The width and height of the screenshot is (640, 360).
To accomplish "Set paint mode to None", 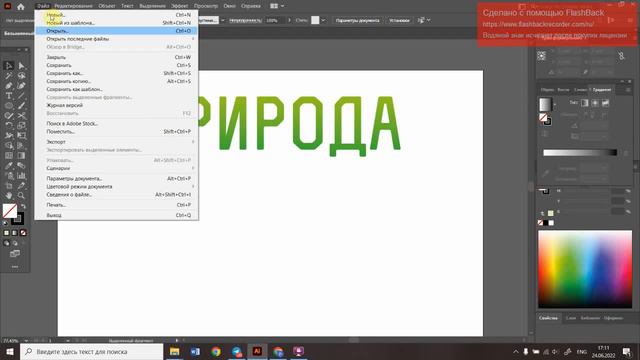I will (23, 233).
